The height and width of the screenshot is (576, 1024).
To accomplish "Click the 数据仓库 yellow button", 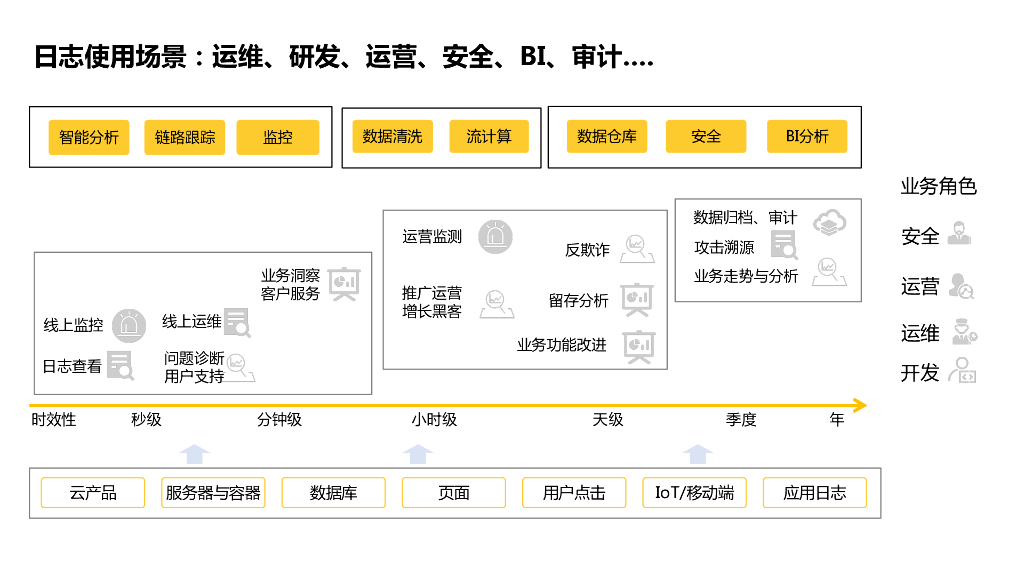I will pos(607,136).
